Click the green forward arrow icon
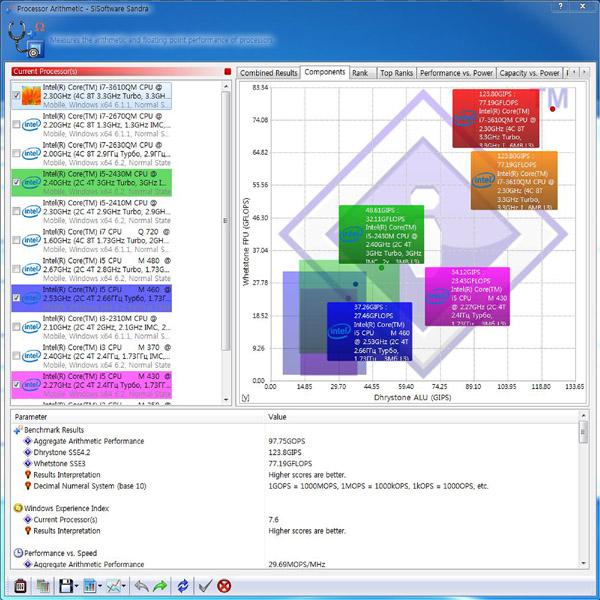This screenshot has width=600, height=600. click(x=160, y=586)
